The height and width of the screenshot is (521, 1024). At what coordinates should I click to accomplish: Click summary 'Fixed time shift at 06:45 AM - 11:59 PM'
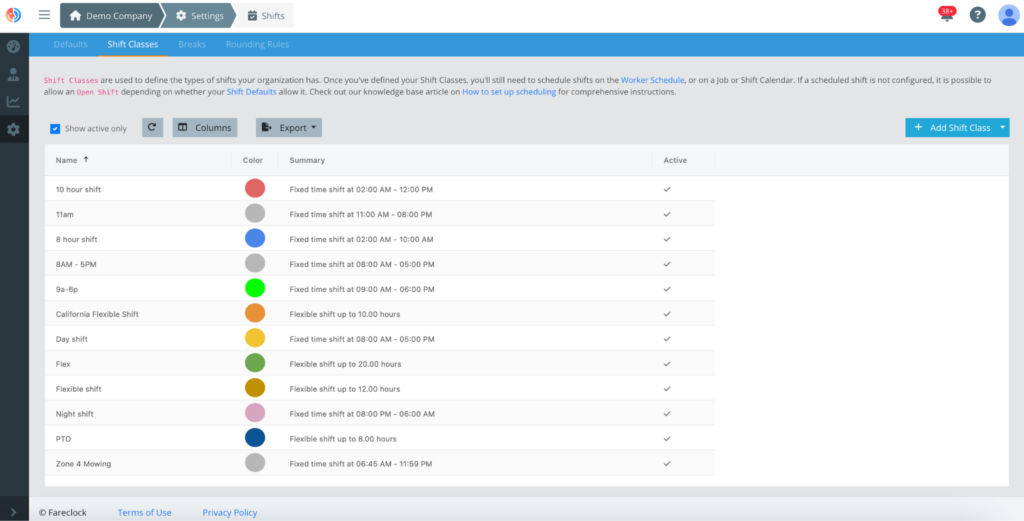(360, 464)
